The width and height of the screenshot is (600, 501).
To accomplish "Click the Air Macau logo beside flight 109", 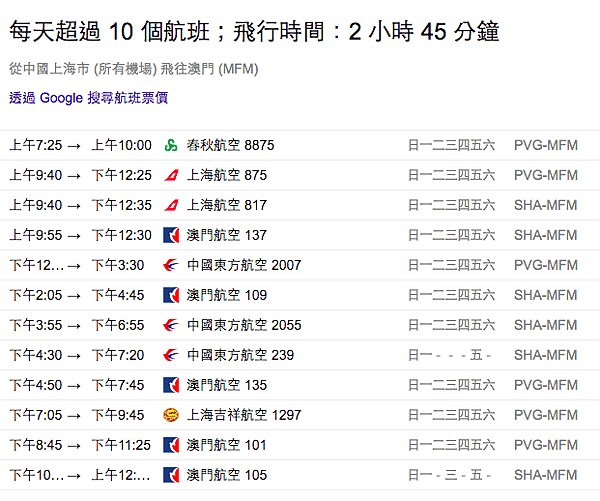I will [x=171, y=295].
